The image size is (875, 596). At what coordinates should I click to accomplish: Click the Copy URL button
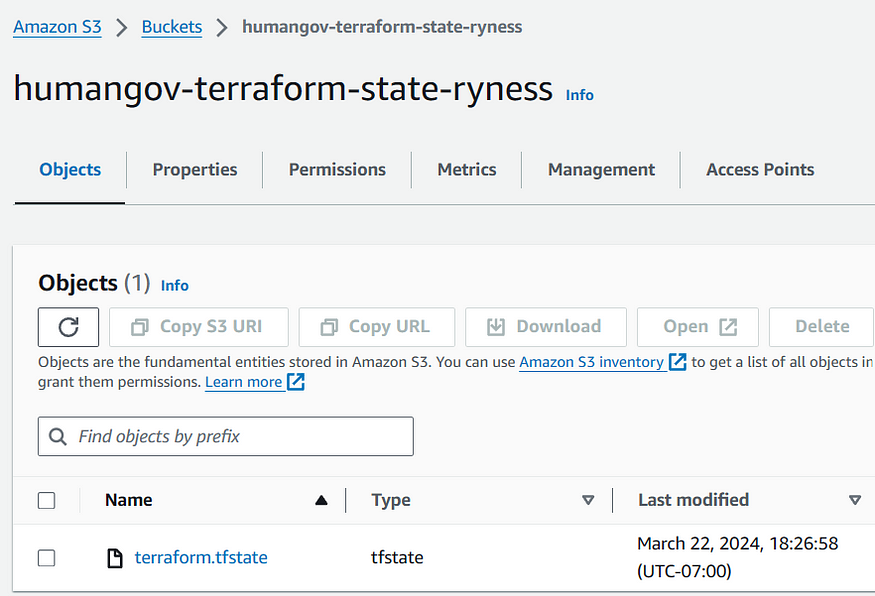(377, 327)
